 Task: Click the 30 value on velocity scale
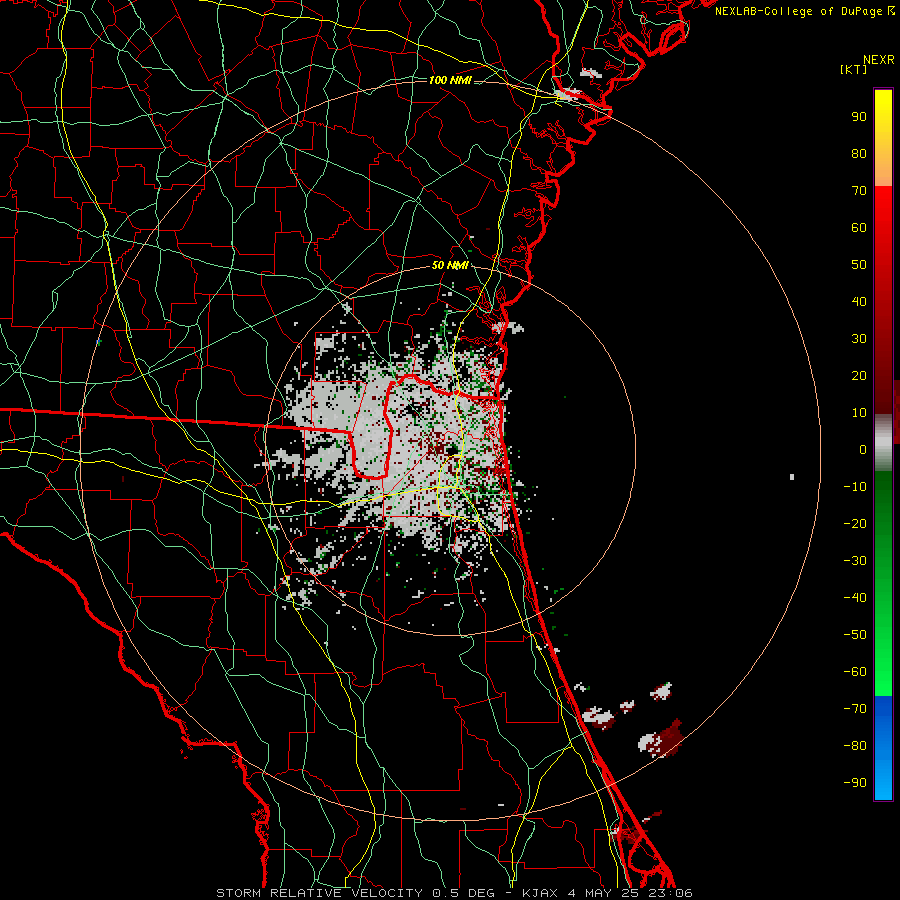pyautogui.click(x=859, y=339)
